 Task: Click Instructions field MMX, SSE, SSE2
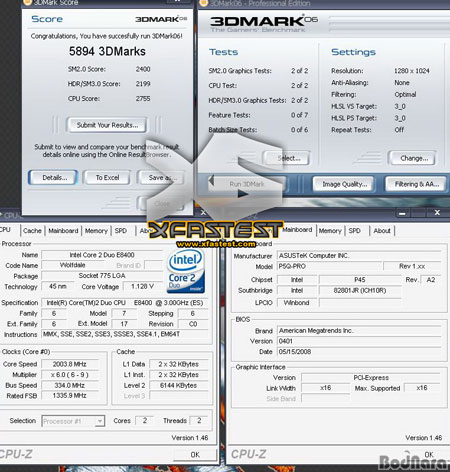(125, 334)
